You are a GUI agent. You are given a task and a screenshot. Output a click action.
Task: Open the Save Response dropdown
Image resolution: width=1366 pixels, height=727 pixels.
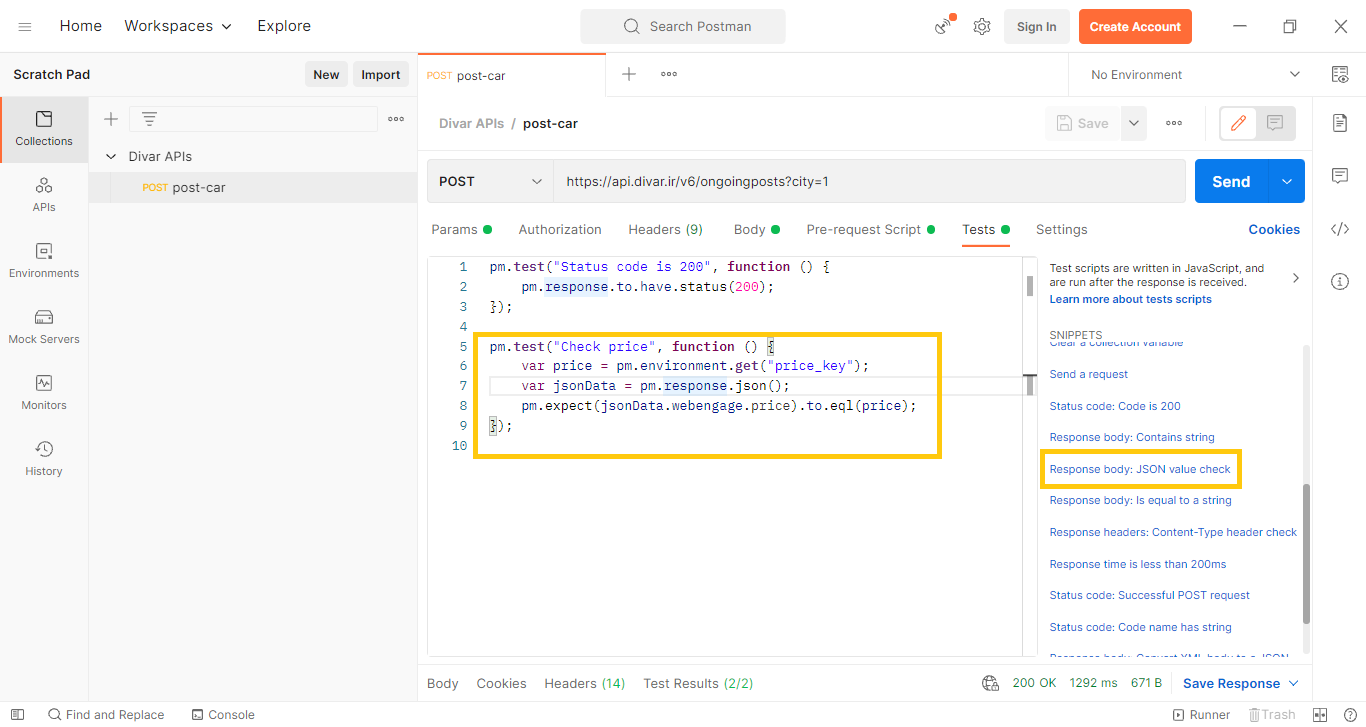pyautogui.click(x=1241, y=684)
